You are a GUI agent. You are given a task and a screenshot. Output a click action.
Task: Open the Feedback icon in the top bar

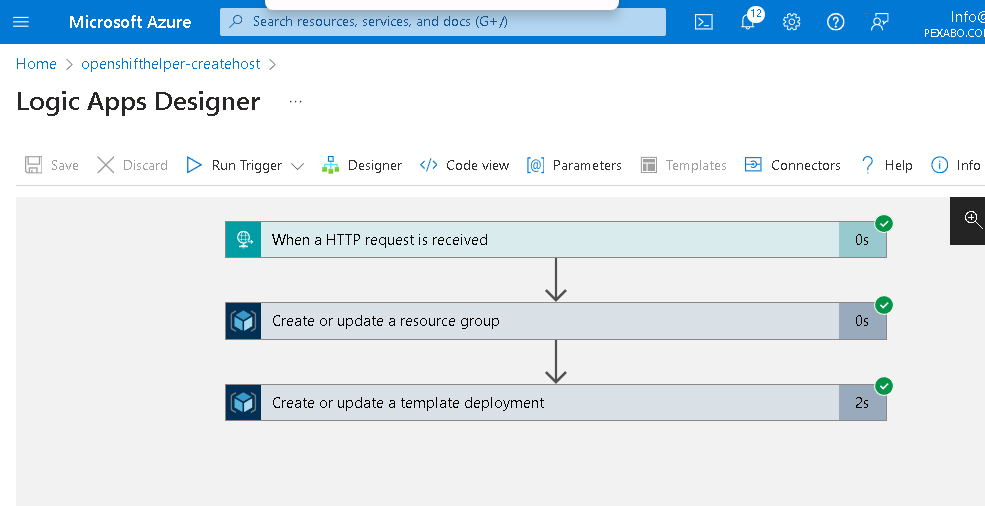point(879,22)
